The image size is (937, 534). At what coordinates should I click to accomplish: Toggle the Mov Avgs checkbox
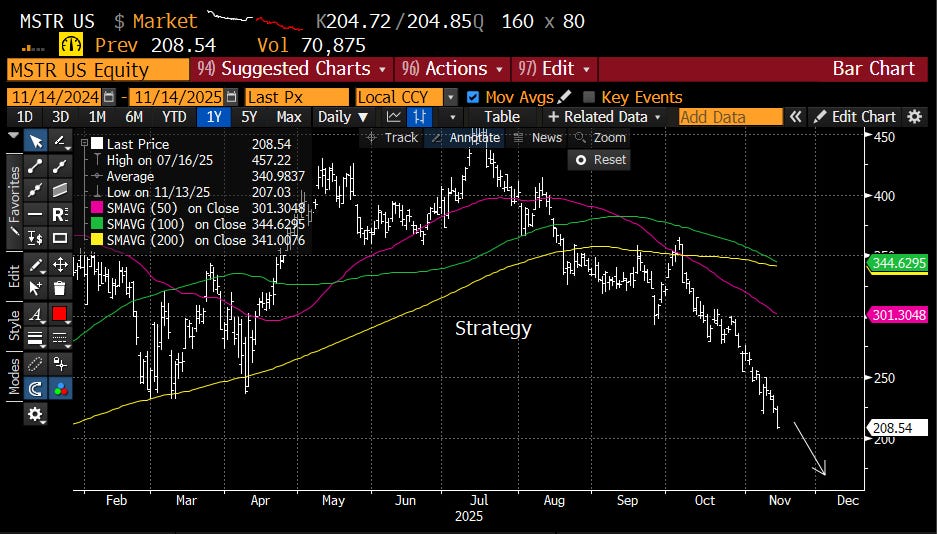click(x=473, y=97)
